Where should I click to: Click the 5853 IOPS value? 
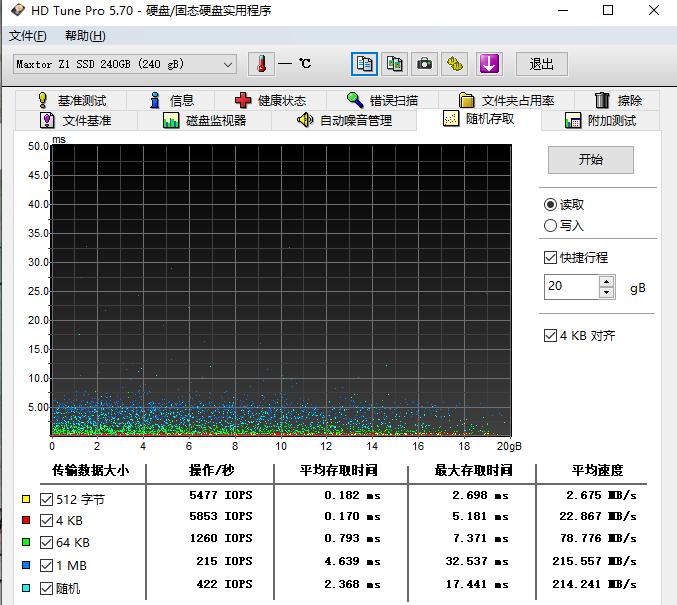pyautogui.click(x=221, y=516)
